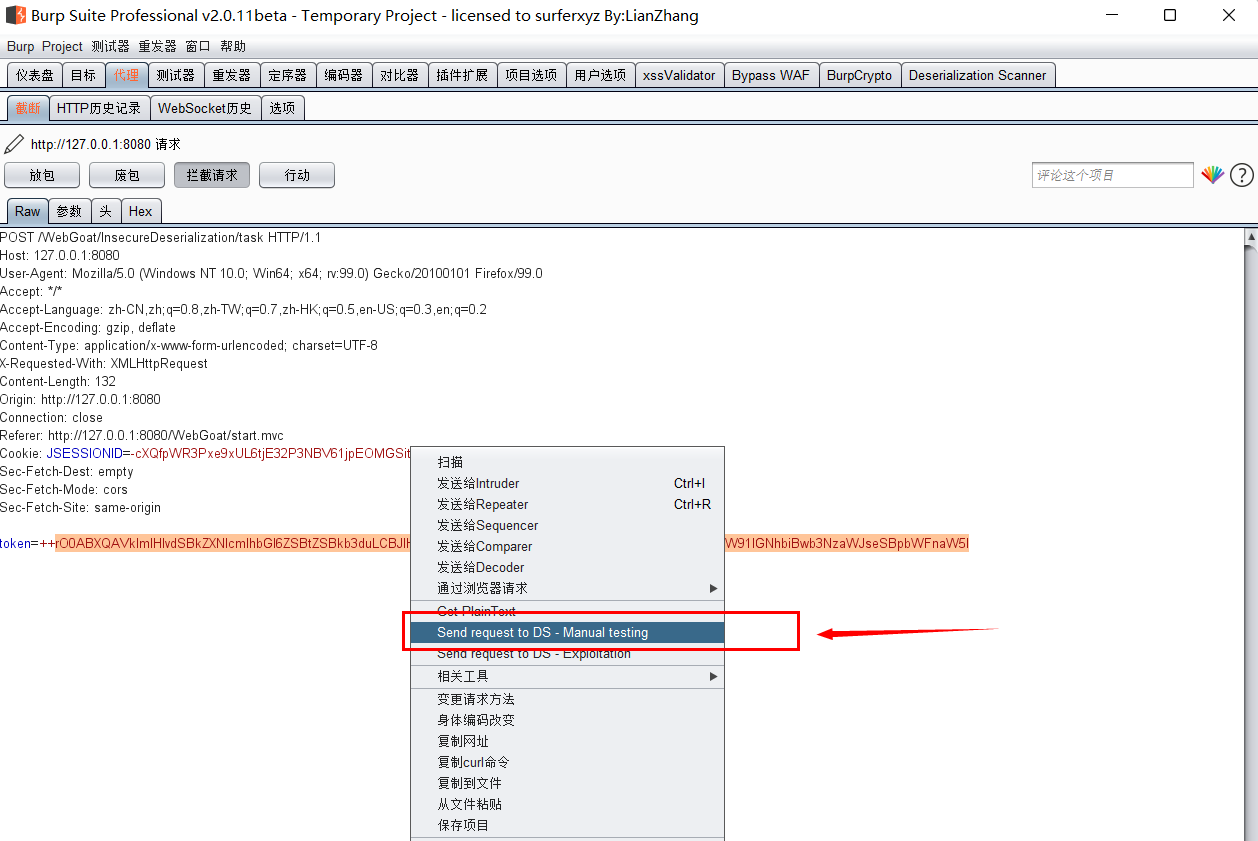Toggle the 拦截请求 intercept button
Image resolution: width=1258 pixels, height=841 pixels.
tap(212, 175)
